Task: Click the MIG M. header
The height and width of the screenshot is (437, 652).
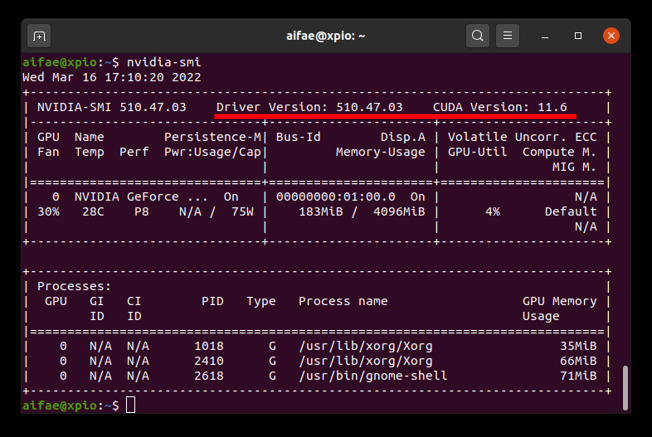Action: click(574, 167)
